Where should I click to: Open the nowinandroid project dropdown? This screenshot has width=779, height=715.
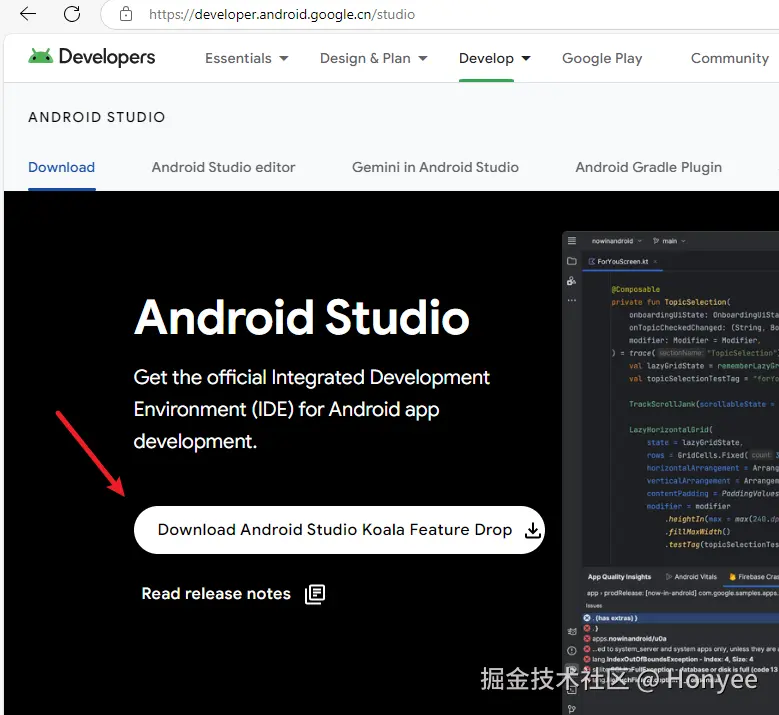(617, 241)
